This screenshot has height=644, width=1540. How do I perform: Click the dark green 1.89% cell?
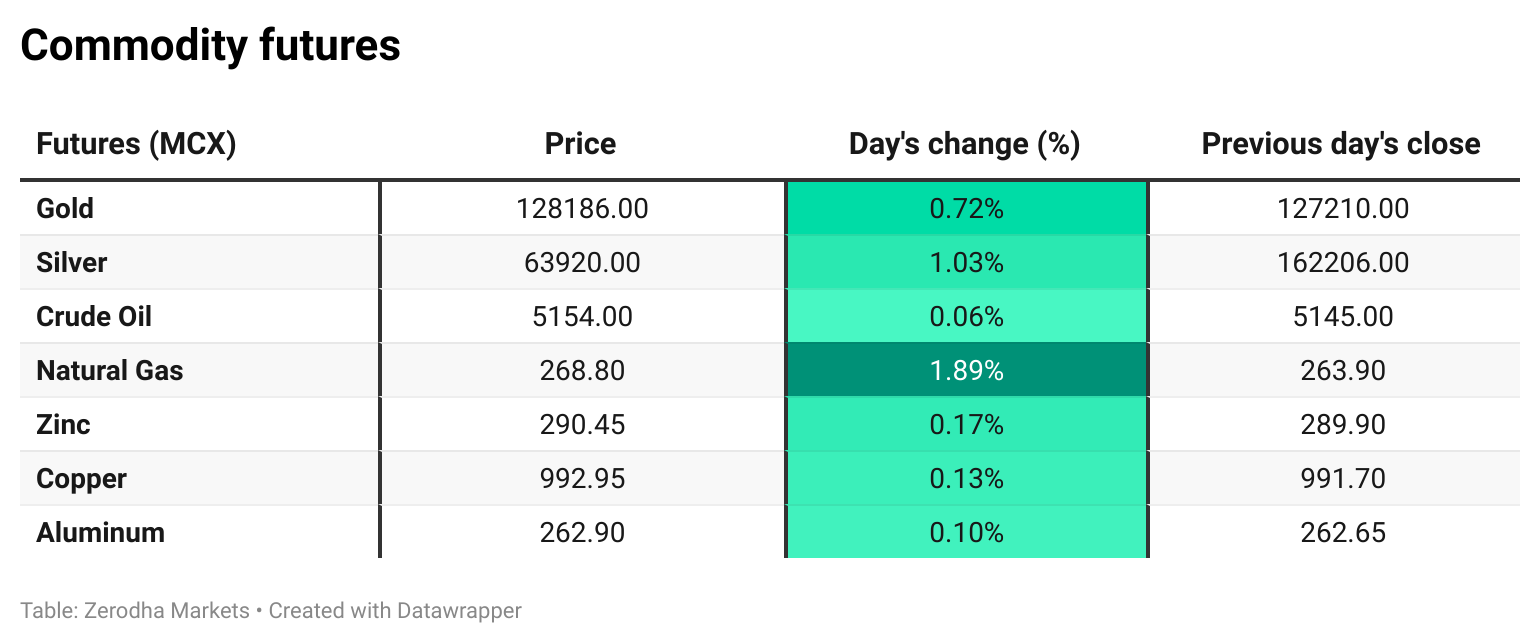pos(966,371)
